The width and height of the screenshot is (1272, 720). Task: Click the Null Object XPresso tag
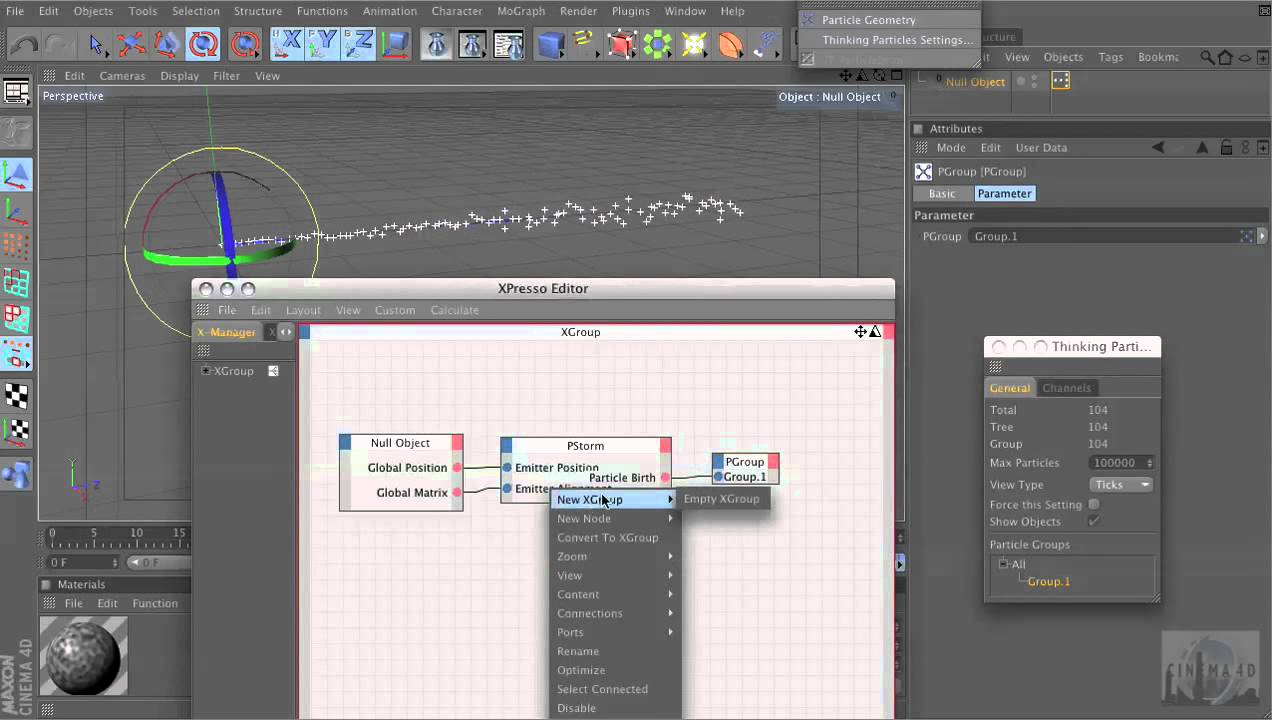(x=1061, y=81)
